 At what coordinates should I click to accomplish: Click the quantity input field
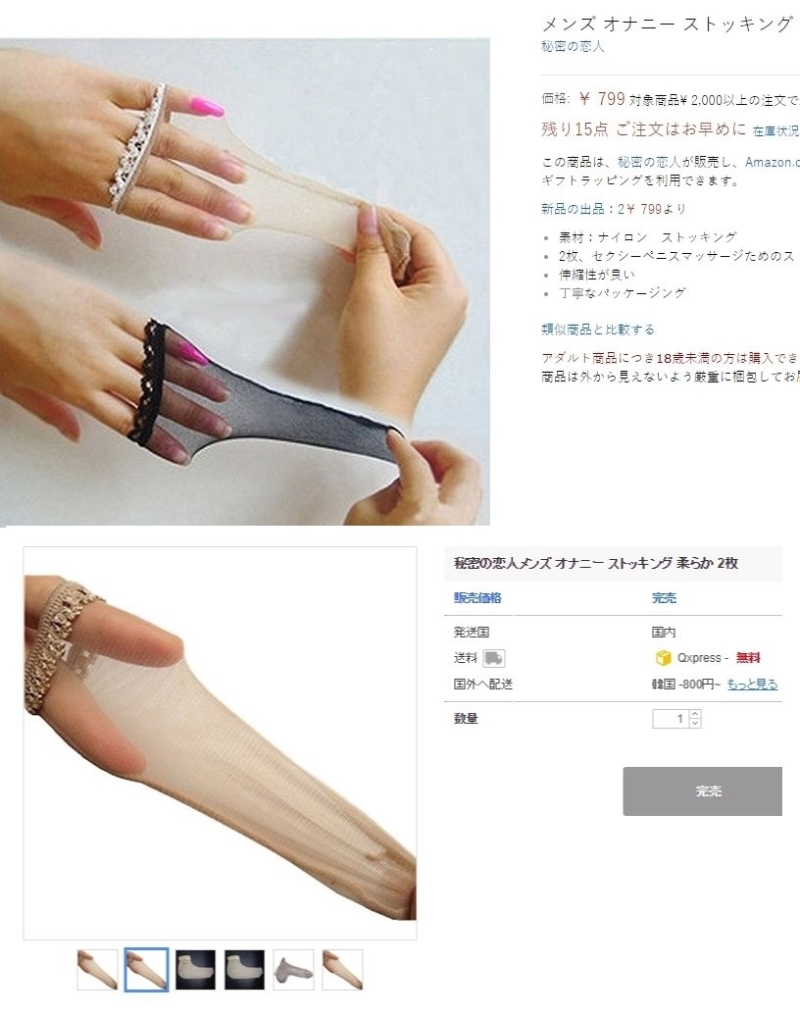[x=671, y=719]
